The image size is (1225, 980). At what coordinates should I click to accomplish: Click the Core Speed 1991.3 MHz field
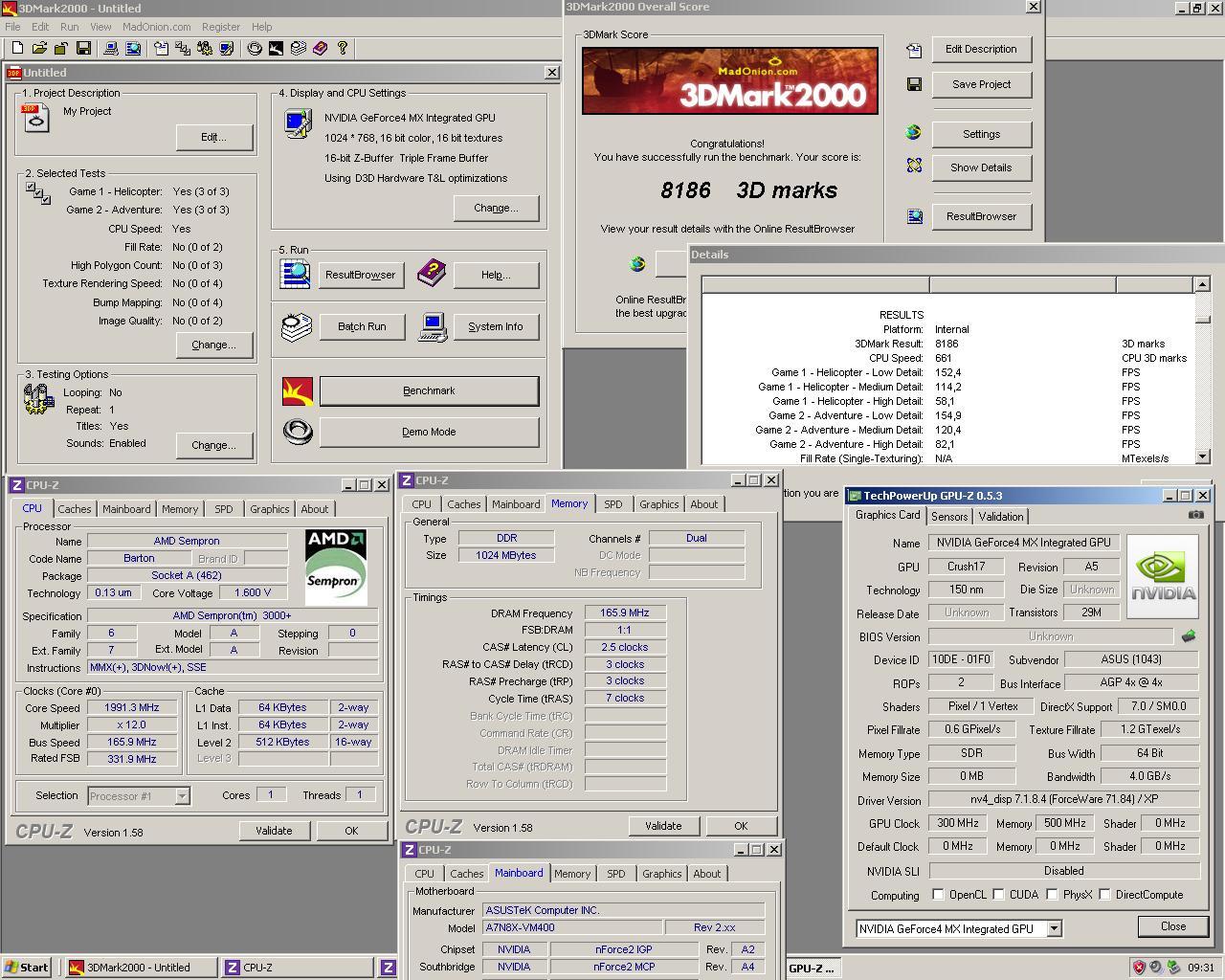[x=132, y=707]
